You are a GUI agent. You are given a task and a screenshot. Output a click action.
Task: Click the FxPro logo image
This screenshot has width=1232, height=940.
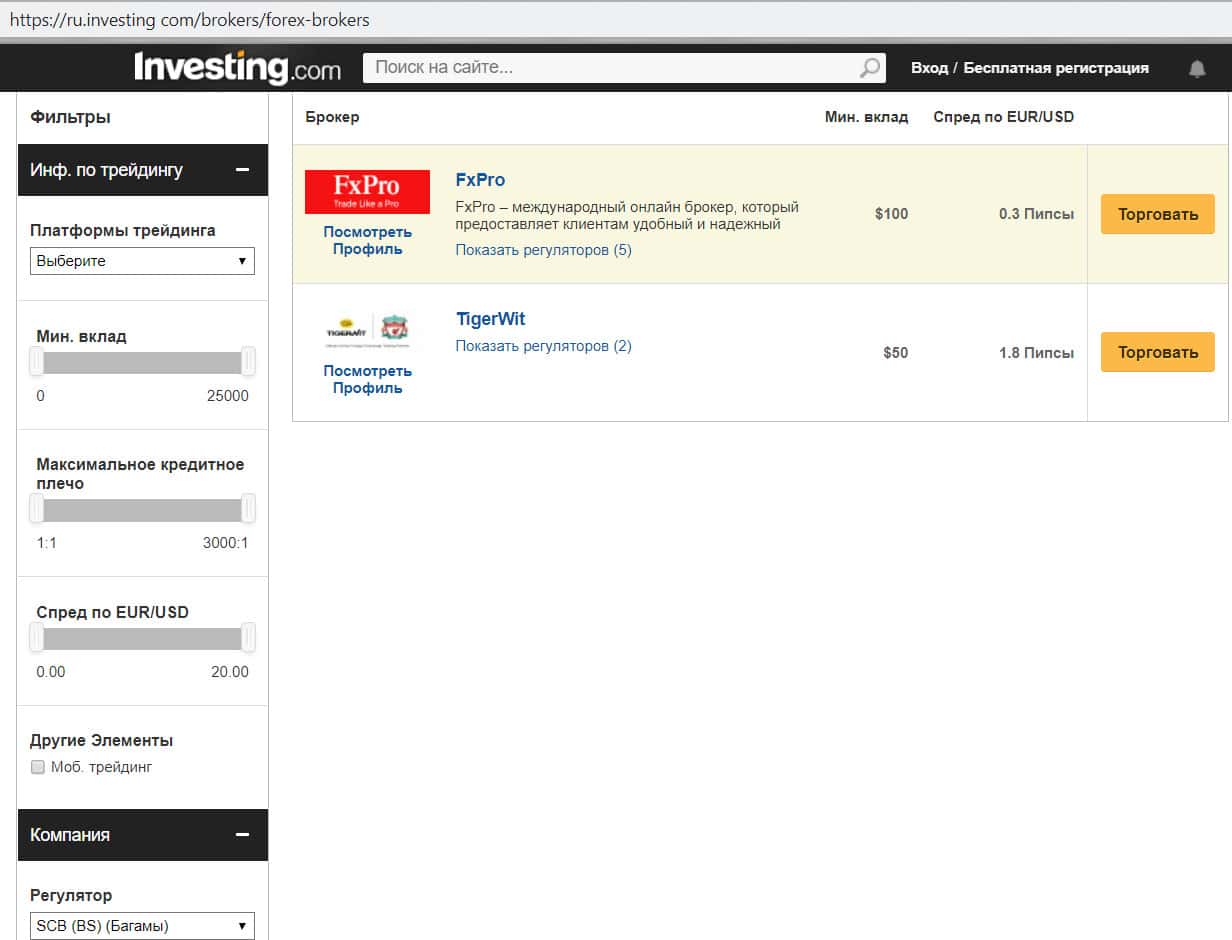click(367, 192)
